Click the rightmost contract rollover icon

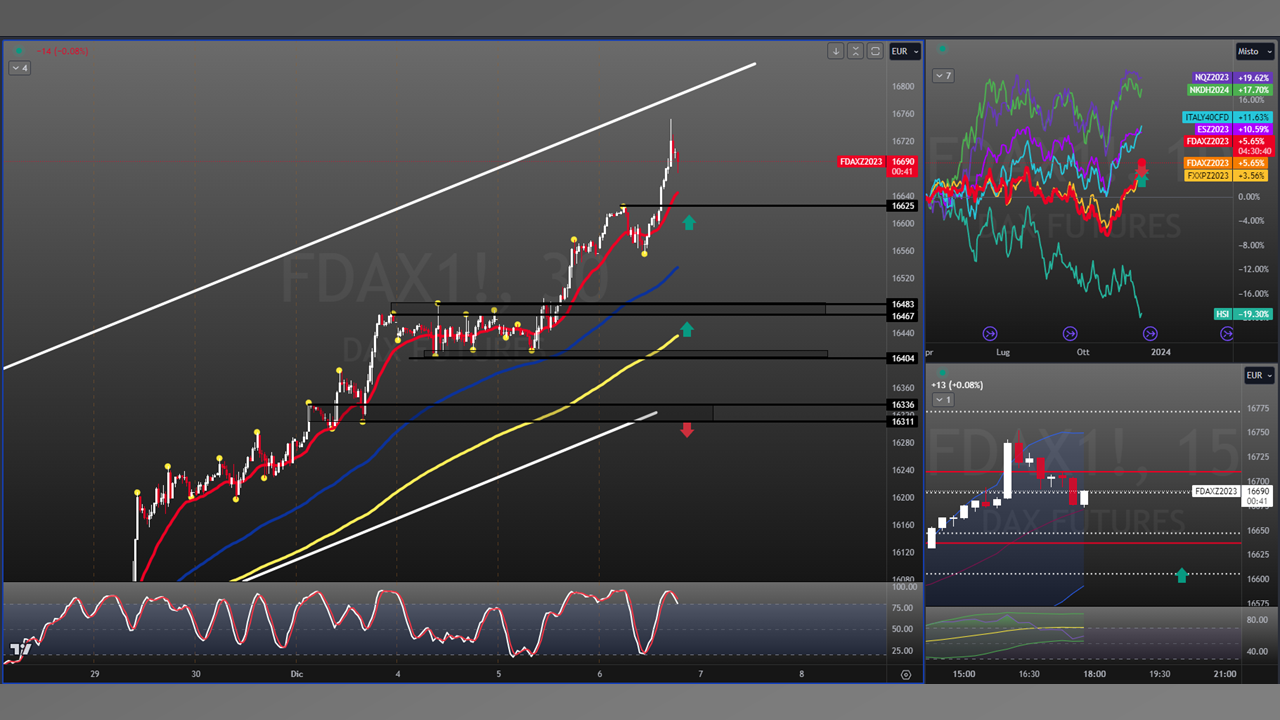(x=1227, y=333)
